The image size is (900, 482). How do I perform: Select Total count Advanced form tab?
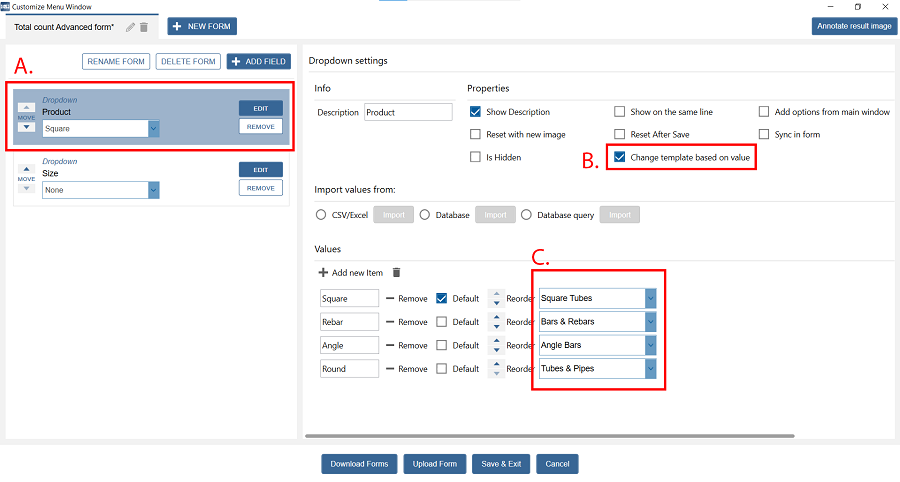pos(64,27)
